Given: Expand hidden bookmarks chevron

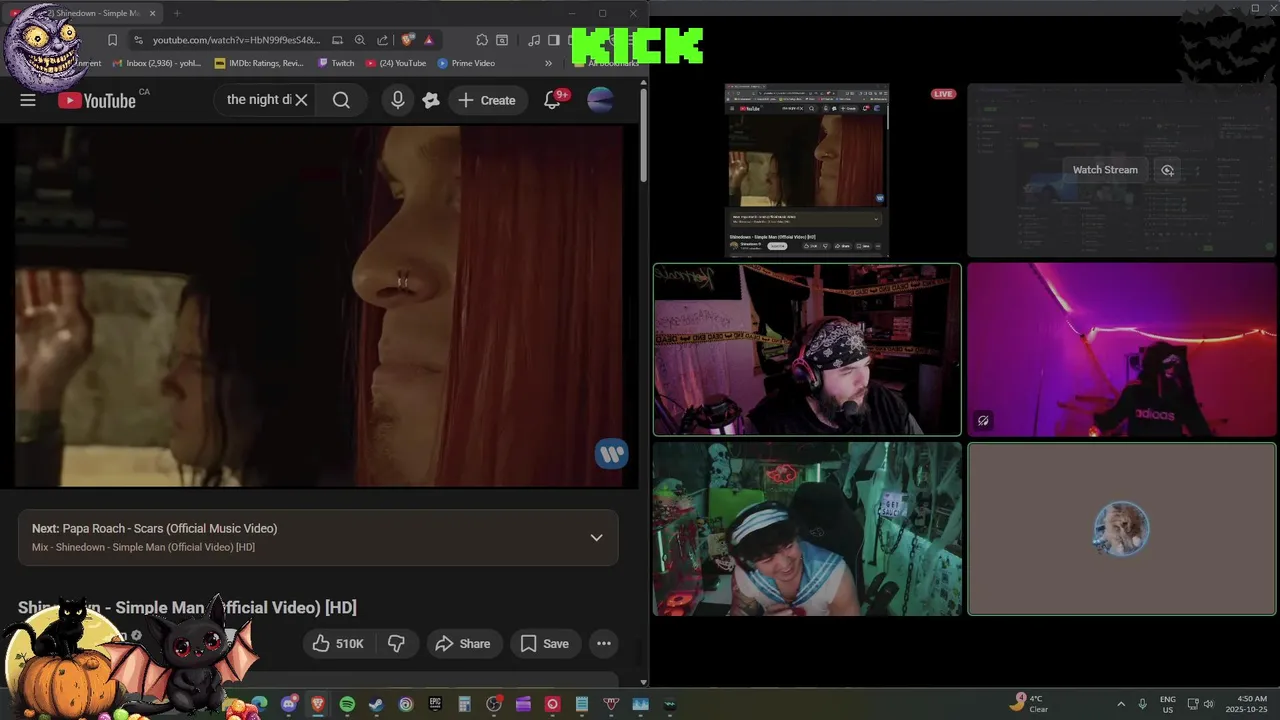Looking at the screenshot, I should pos(548,63).
